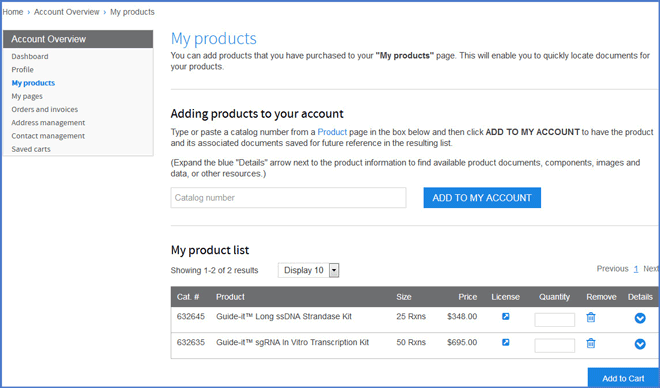660x388 pixels.
Task: Click the Cat. # column header
Action: pyautogui.click(x=188, y=297)
